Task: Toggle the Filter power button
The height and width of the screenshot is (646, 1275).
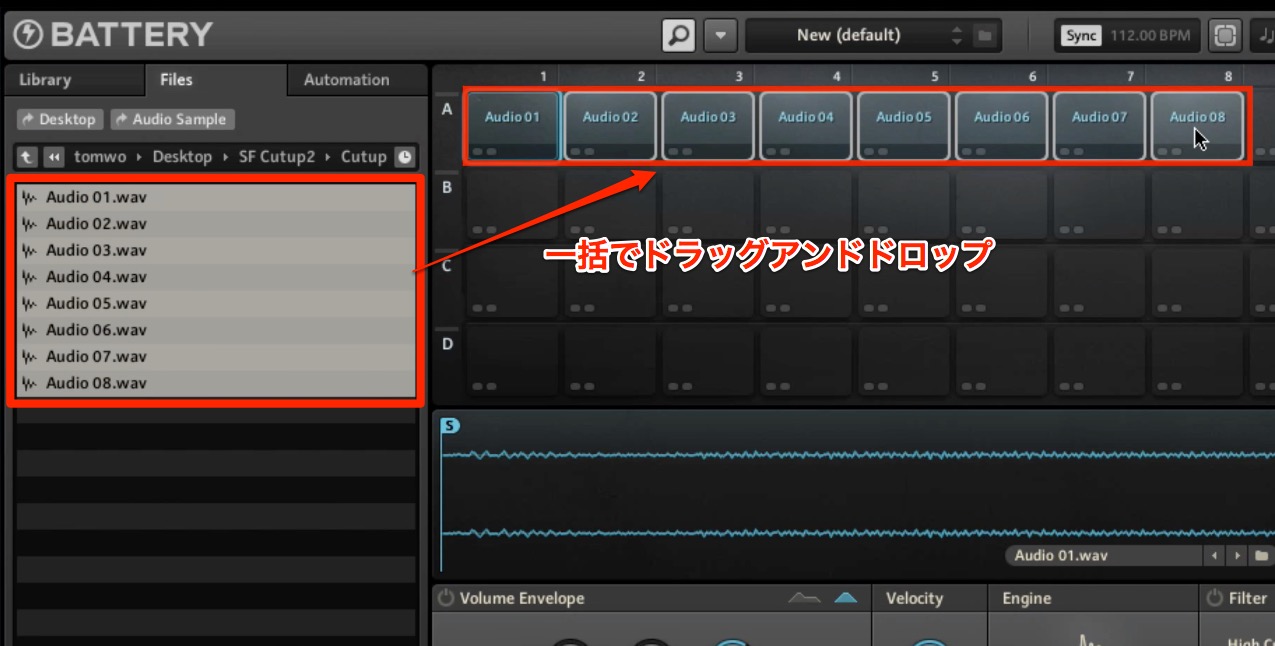Action: click(1214, 598)
